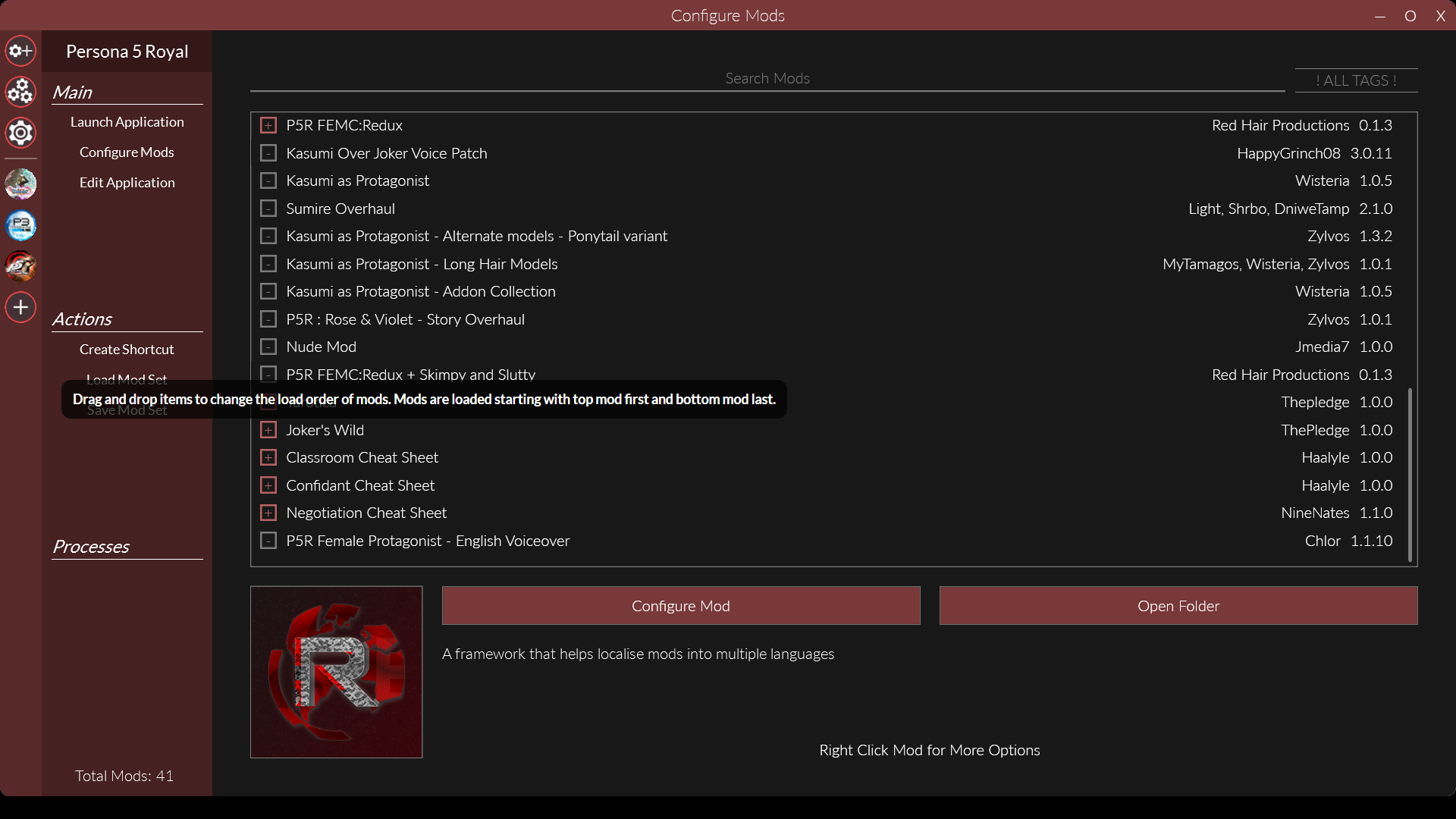Tick the checkbox beside 'Kasumi as Protagonist' by Wisteria 1.0.5
The height and width of the screenshot is (819, 1456).
point(268,180)
